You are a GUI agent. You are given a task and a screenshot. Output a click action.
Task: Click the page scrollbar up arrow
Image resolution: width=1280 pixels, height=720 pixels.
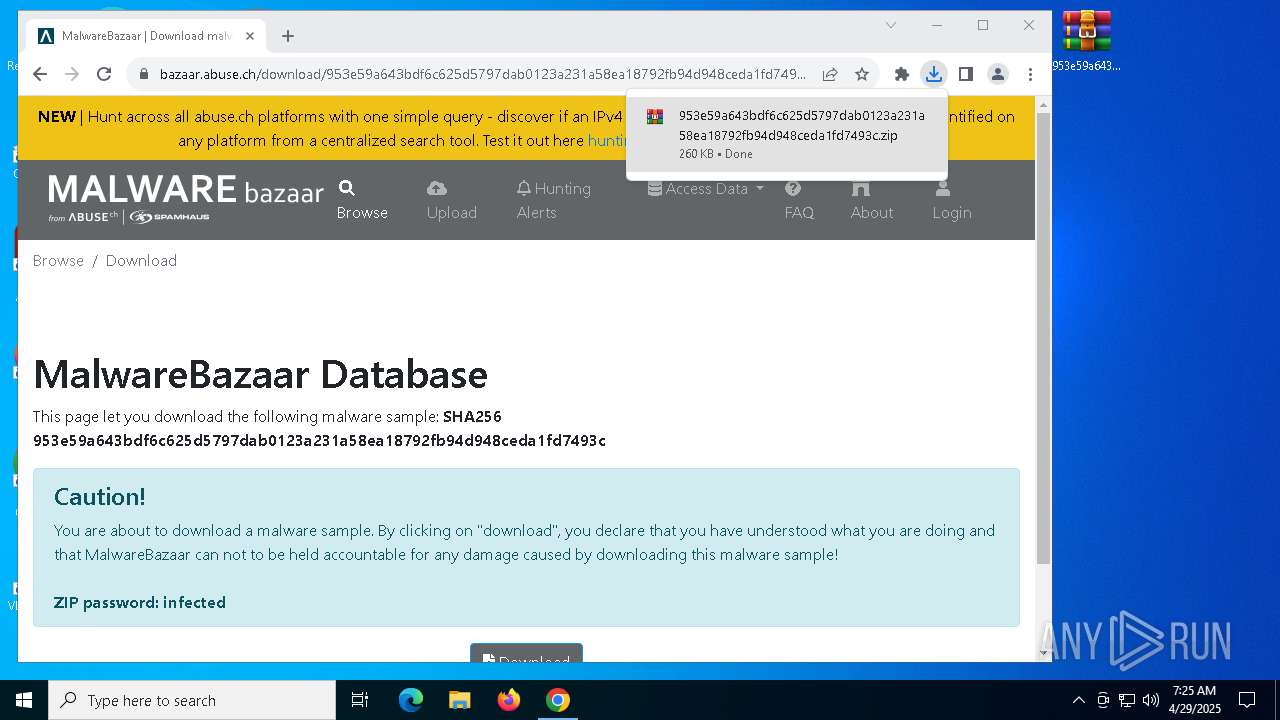coord(1043,104)
